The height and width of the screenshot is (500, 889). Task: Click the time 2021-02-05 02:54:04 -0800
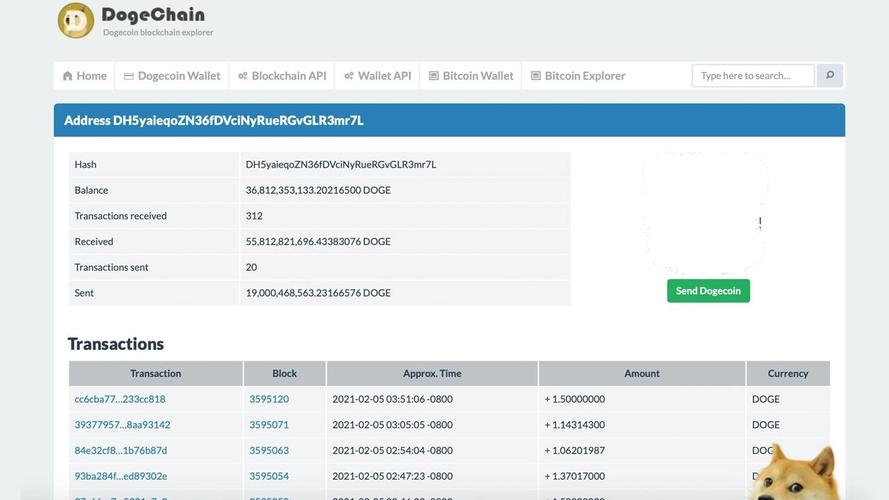coord(392,450)
